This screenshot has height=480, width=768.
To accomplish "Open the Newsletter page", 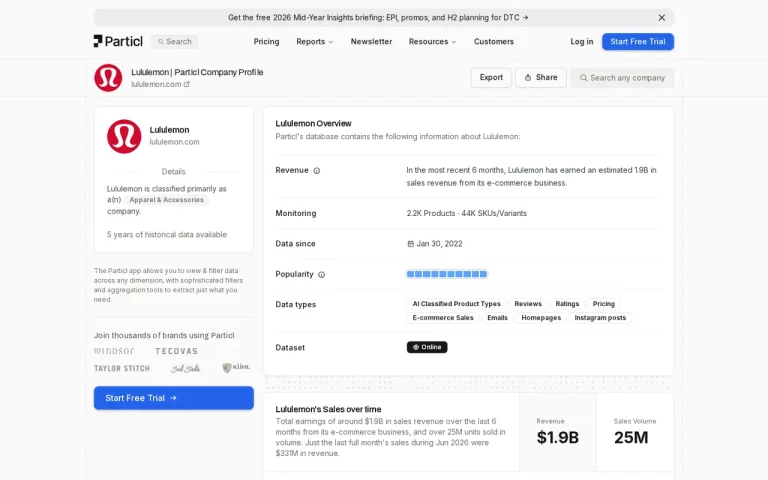I will point(371,42).
